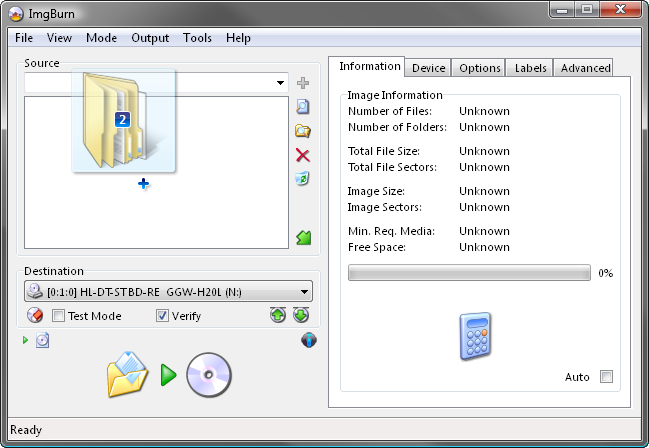
Task: Click the Ready status bar text
Action: [x=26, y=430]
